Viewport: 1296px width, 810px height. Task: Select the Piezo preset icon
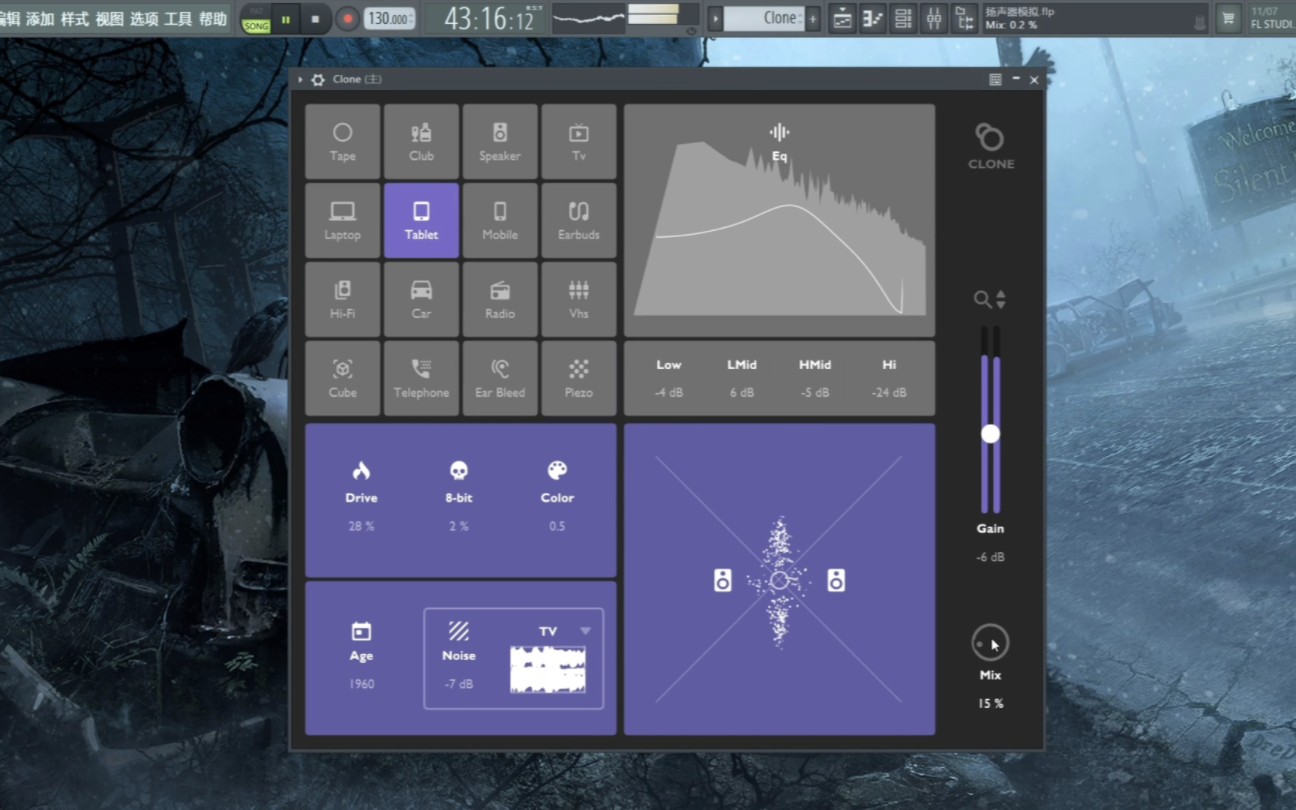pyautogui.click(x=579, y=378)
